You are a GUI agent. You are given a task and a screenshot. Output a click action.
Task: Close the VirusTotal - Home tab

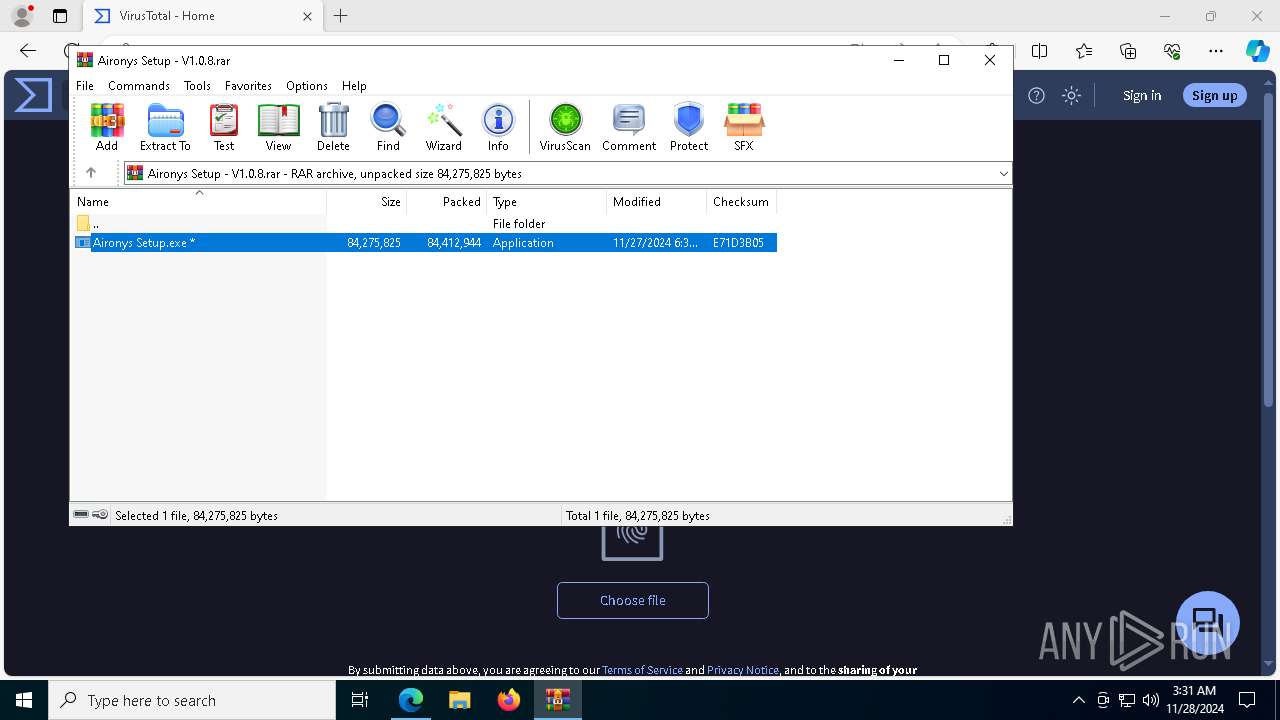coord(308,16)
